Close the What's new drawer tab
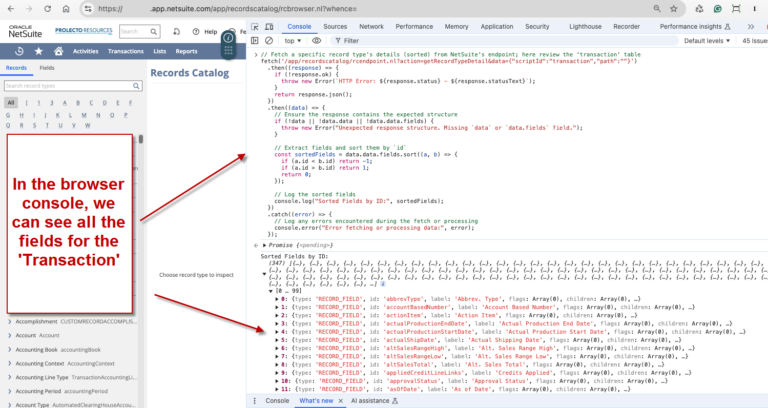 click(341, 401)
